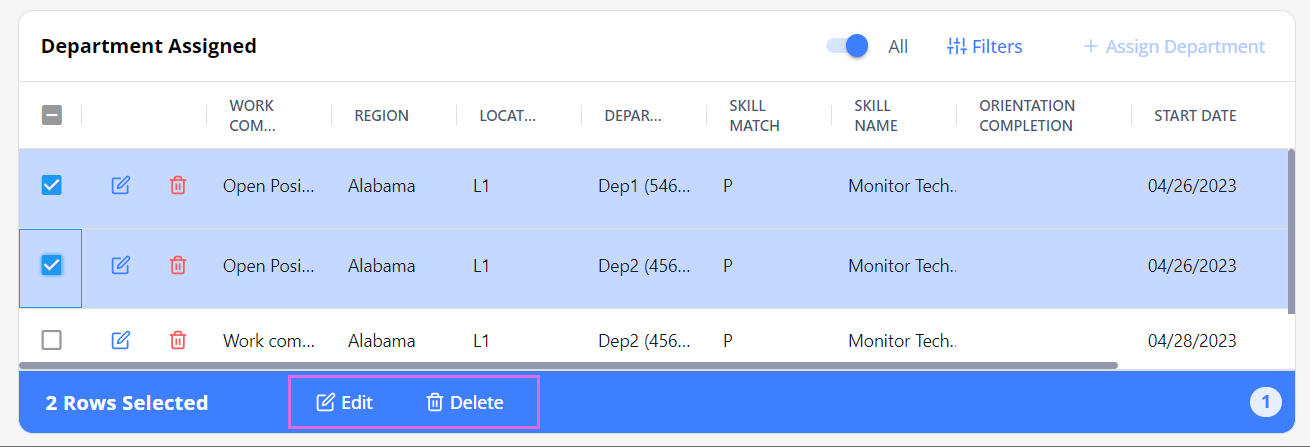
Task: Click Delete in selection bar
Action: (x=465, y=403)
